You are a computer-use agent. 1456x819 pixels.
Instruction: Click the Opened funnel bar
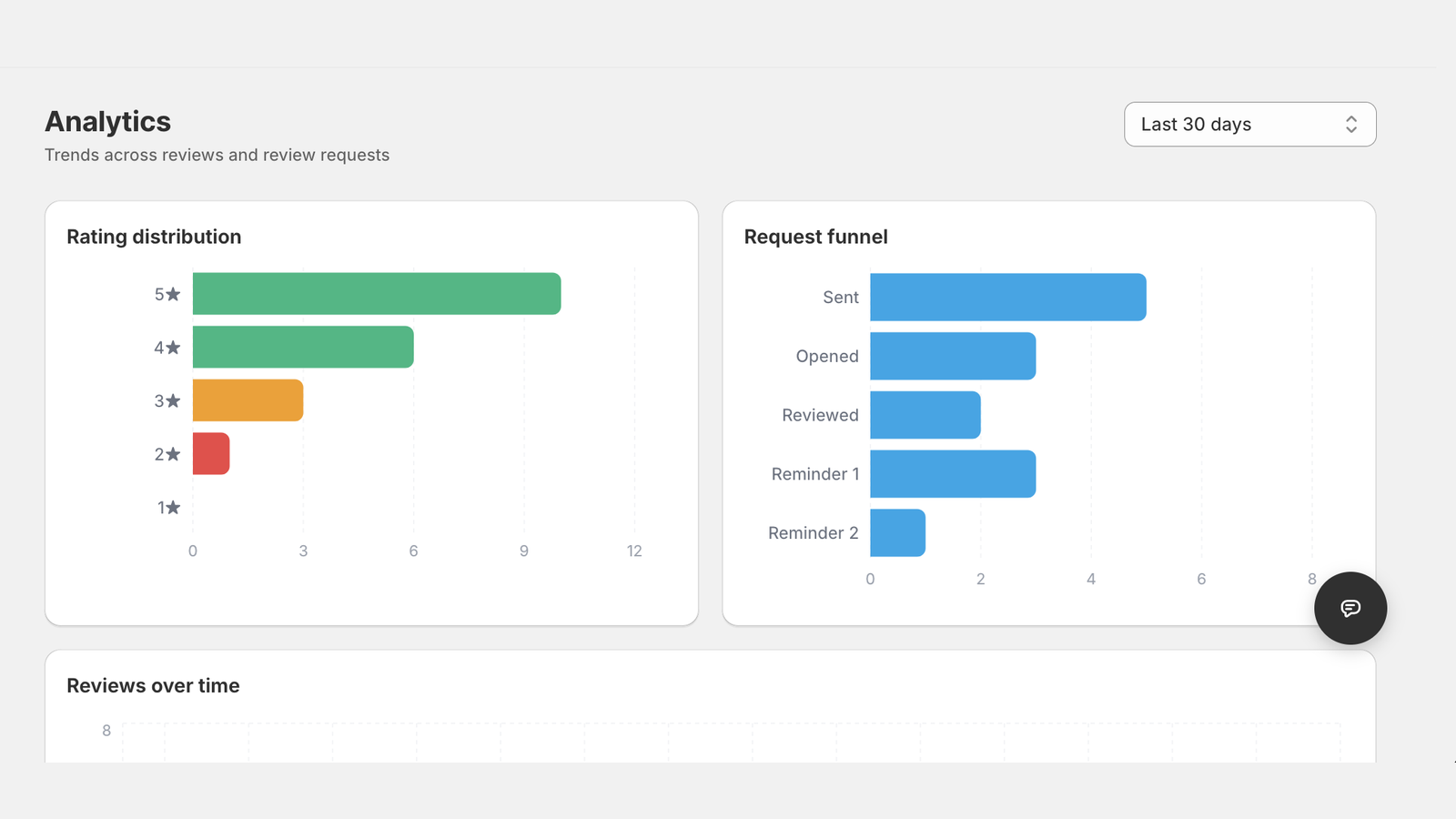pos(953,356)
